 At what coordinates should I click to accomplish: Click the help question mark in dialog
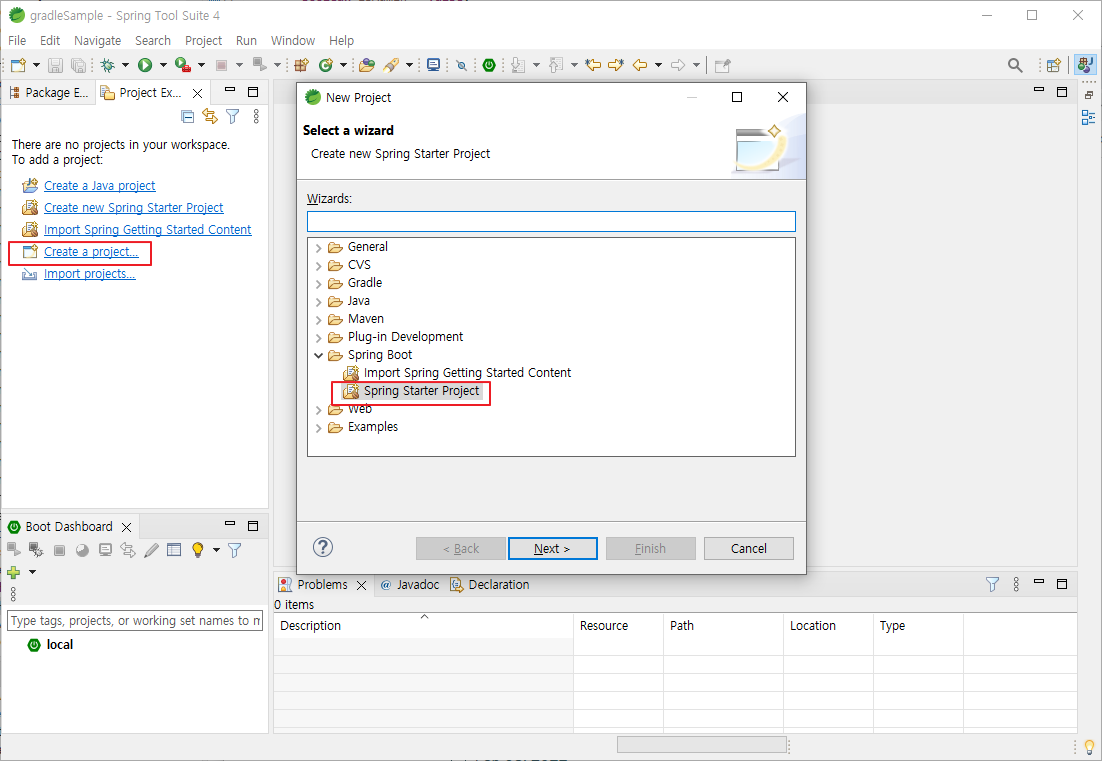pos(323,547)
